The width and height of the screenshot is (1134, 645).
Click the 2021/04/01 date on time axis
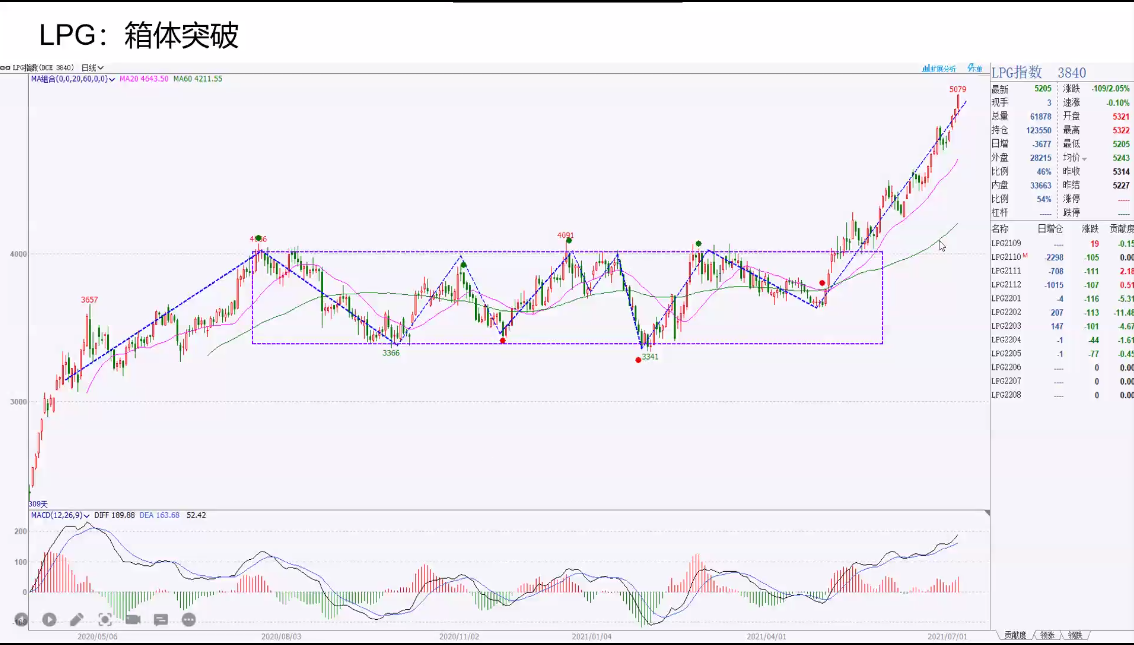[x=767, y=637]
